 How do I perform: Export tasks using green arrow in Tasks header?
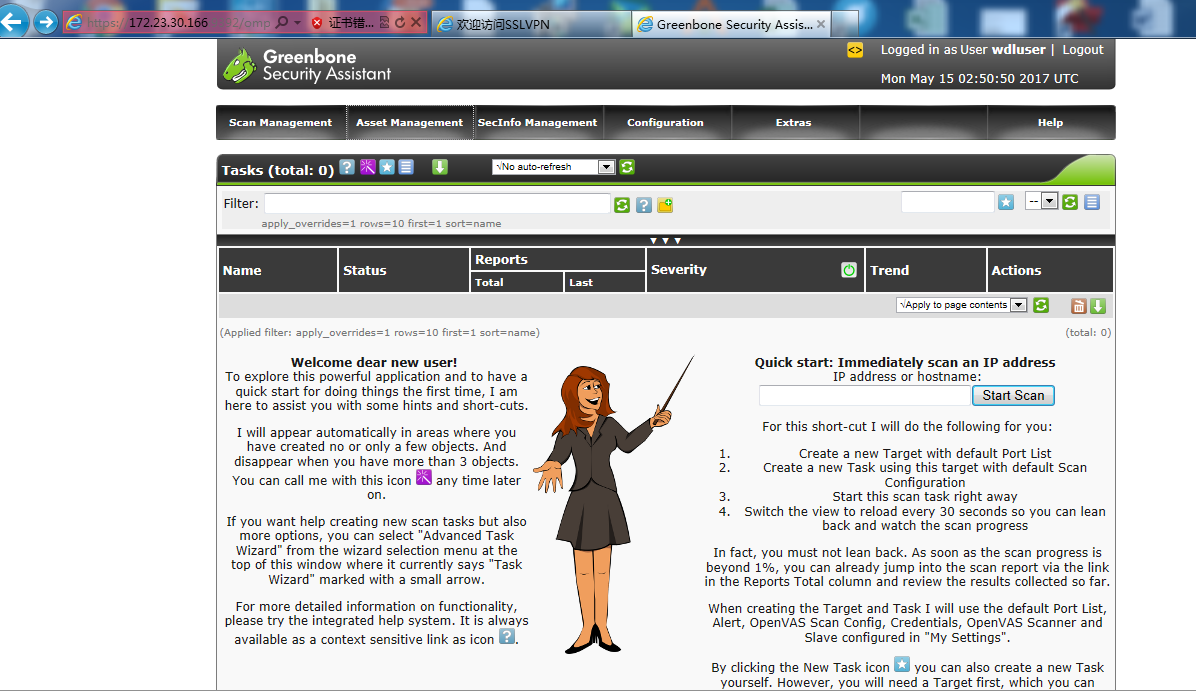pyautogui.click(x=440, y=167)
